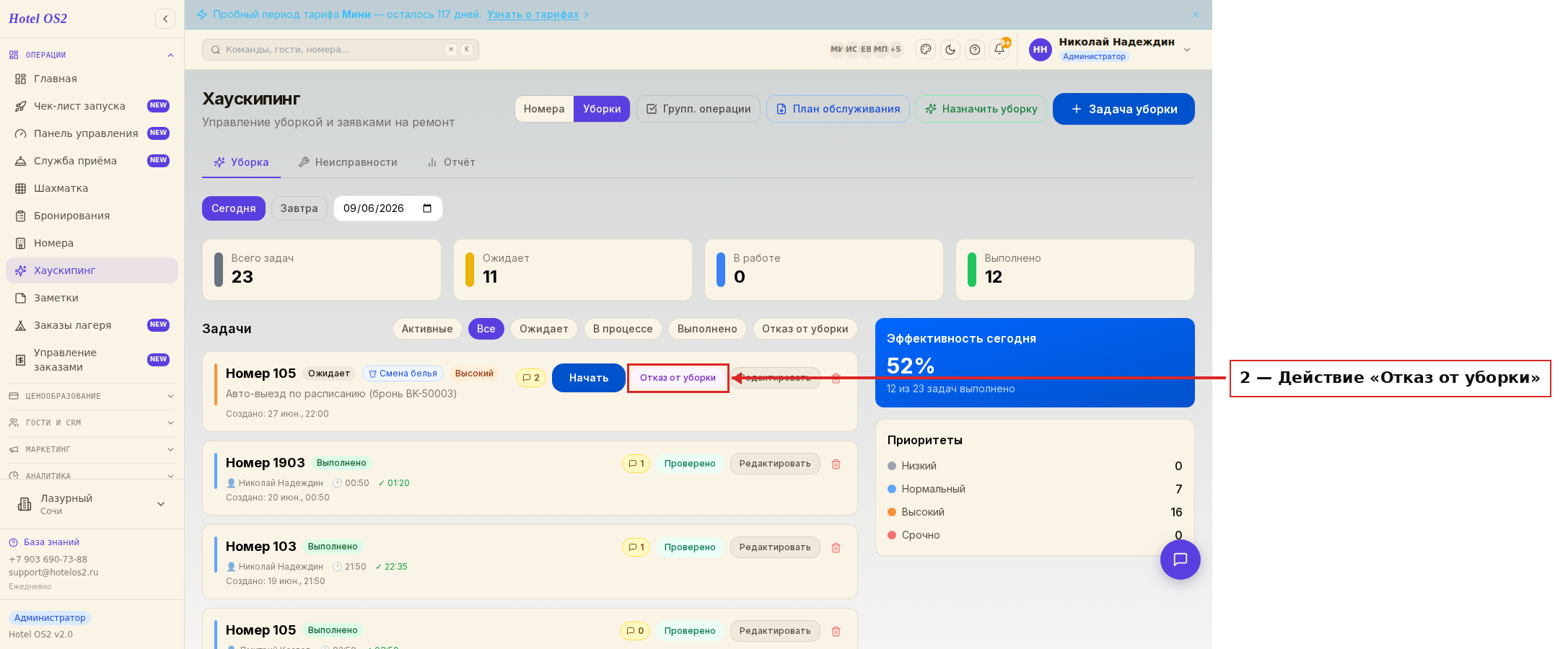
Task: Collapse the sidebar with the chevron button
Action: tap(165, 19)
